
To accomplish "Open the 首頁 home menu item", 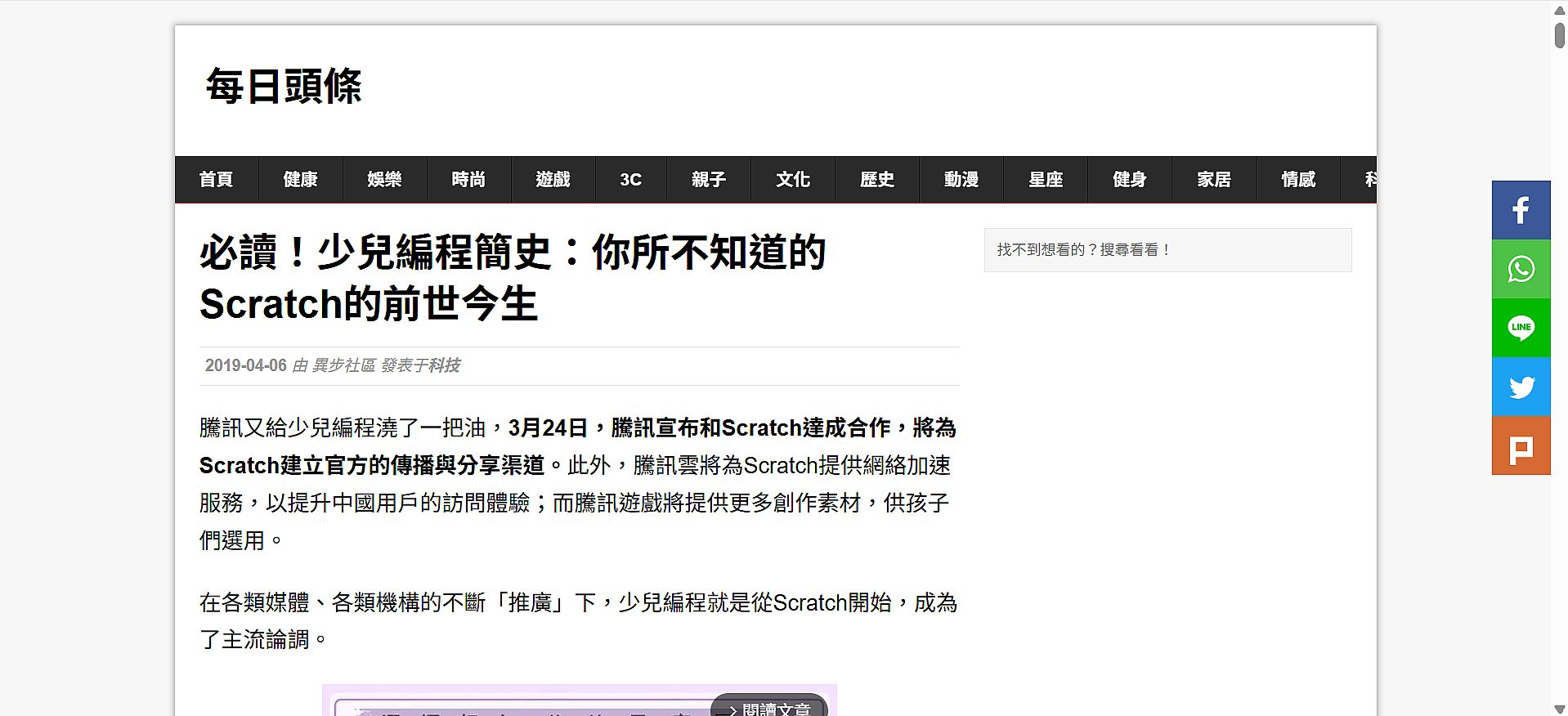I will [x=216, y=180].
